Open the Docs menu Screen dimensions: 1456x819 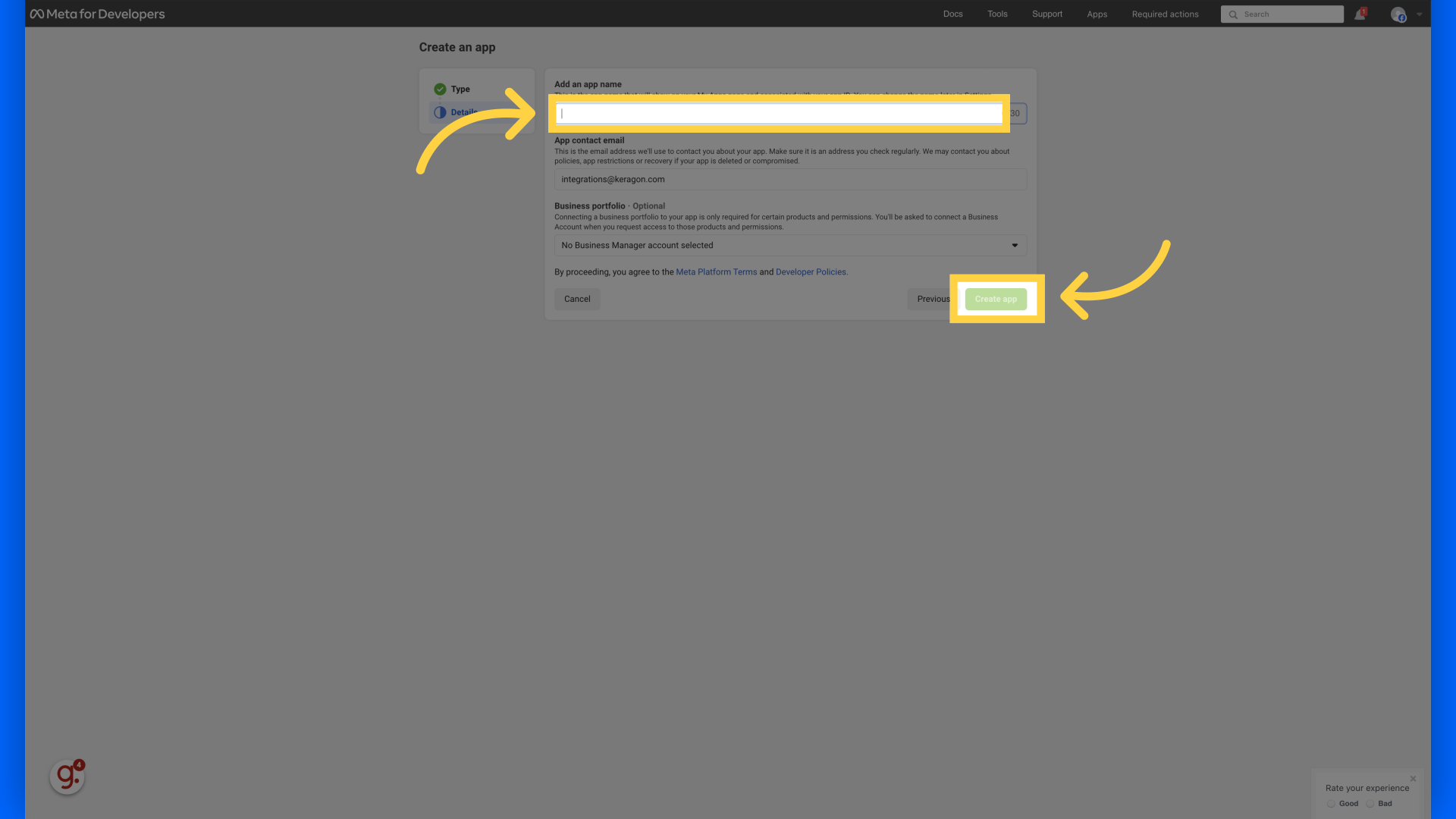coord(953,14)
